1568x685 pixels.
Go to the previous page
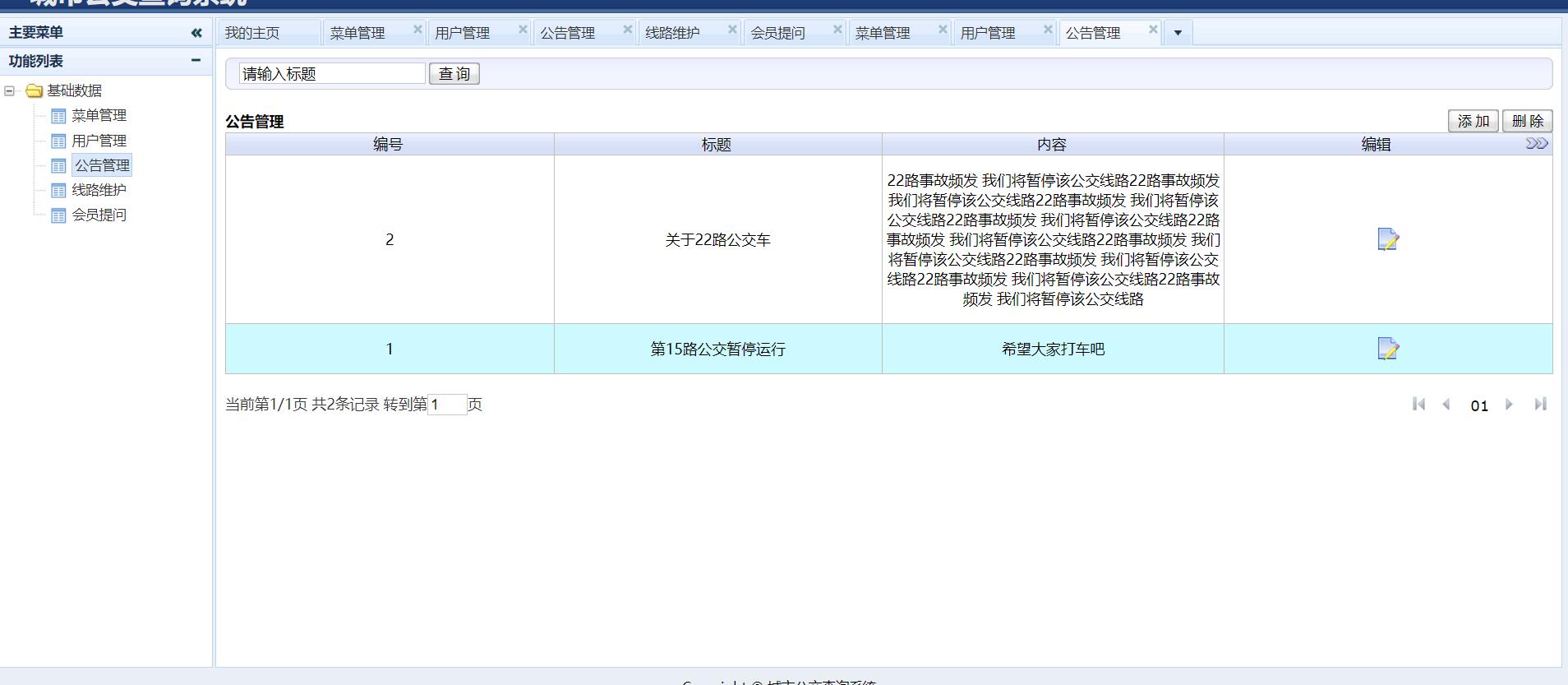(1447, 404)
